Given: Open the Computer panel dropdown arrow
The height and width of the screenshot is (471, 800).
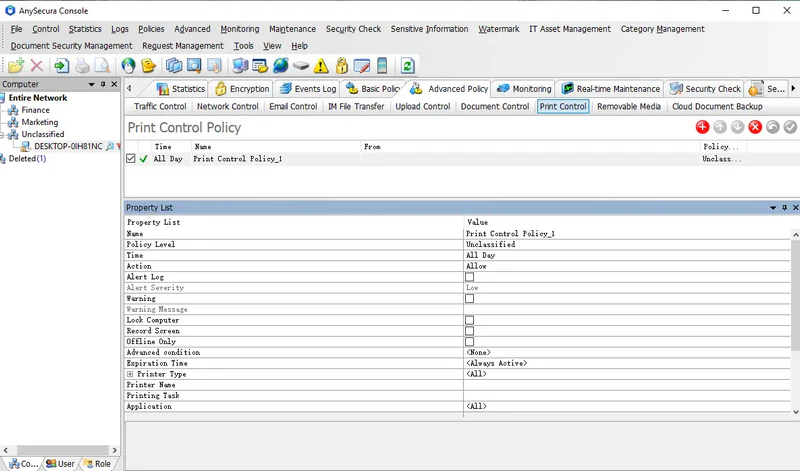Looking at the screenshot, I should (x=91, y=84).
